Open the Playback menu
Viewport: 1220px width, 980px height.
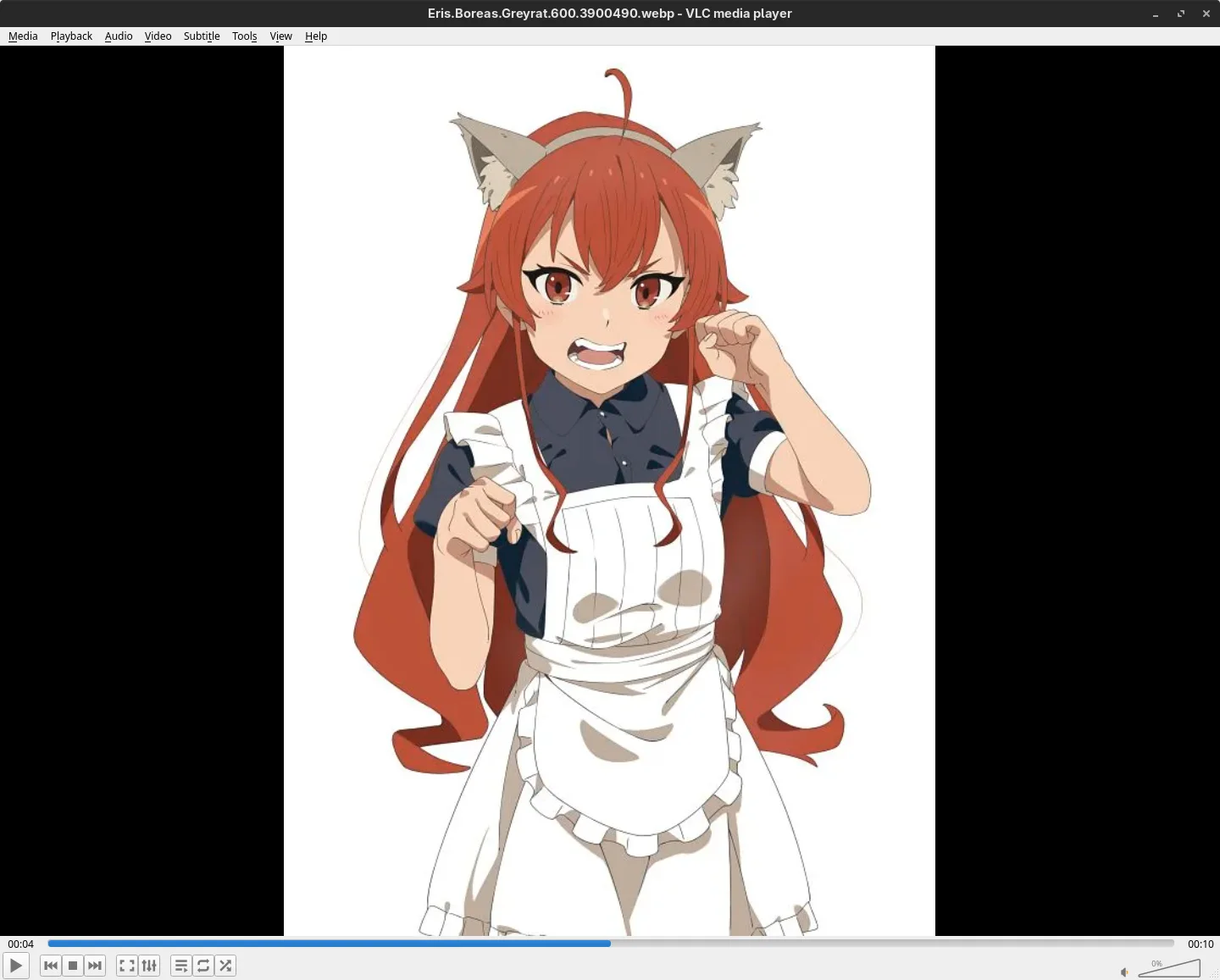click(71, 36)
